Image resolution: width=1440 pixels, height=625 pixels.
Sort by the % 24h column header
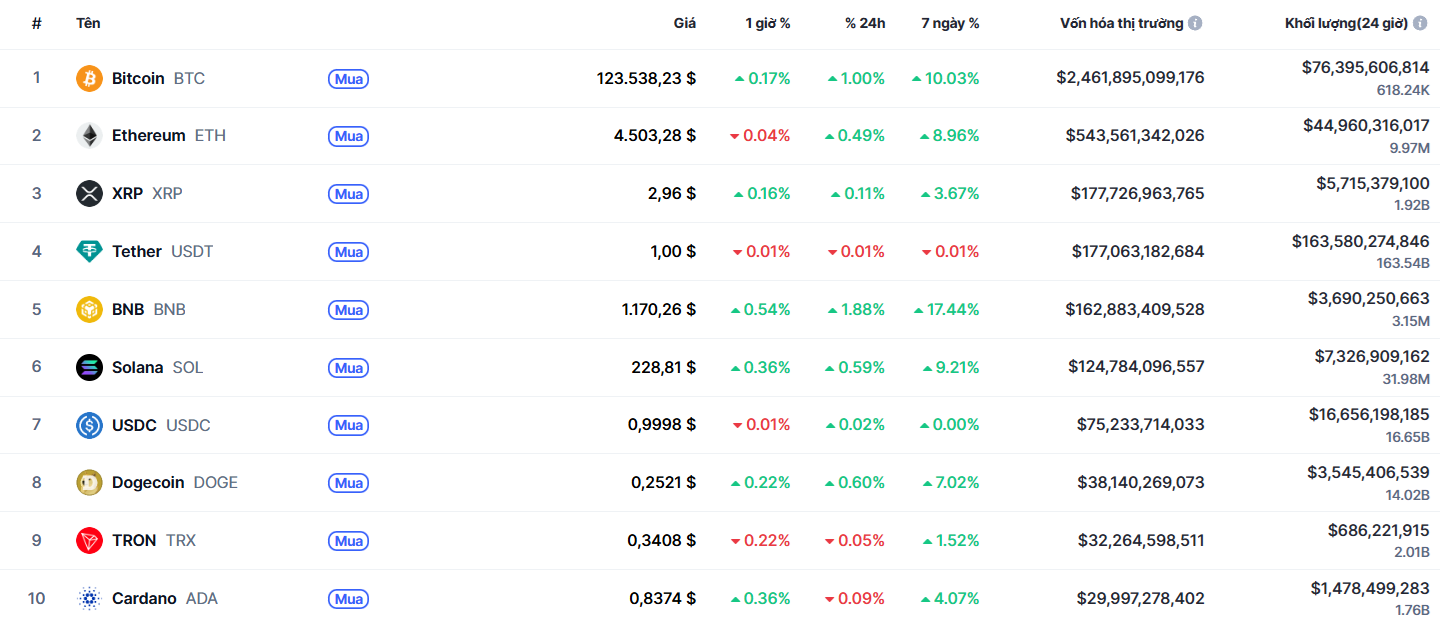[864, 23]
